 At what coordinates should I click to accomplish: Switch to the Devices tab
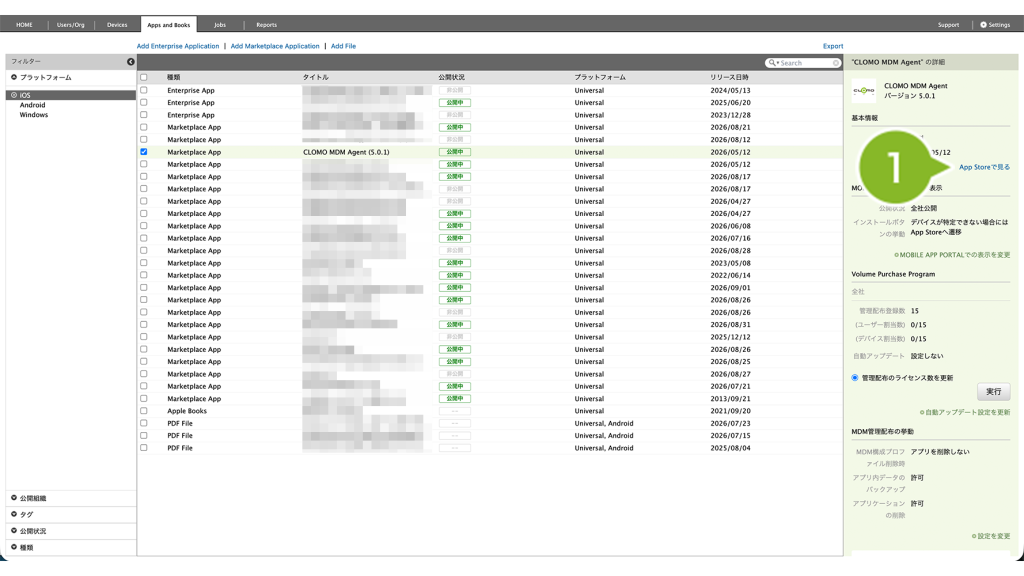click(x=117, y=25)
